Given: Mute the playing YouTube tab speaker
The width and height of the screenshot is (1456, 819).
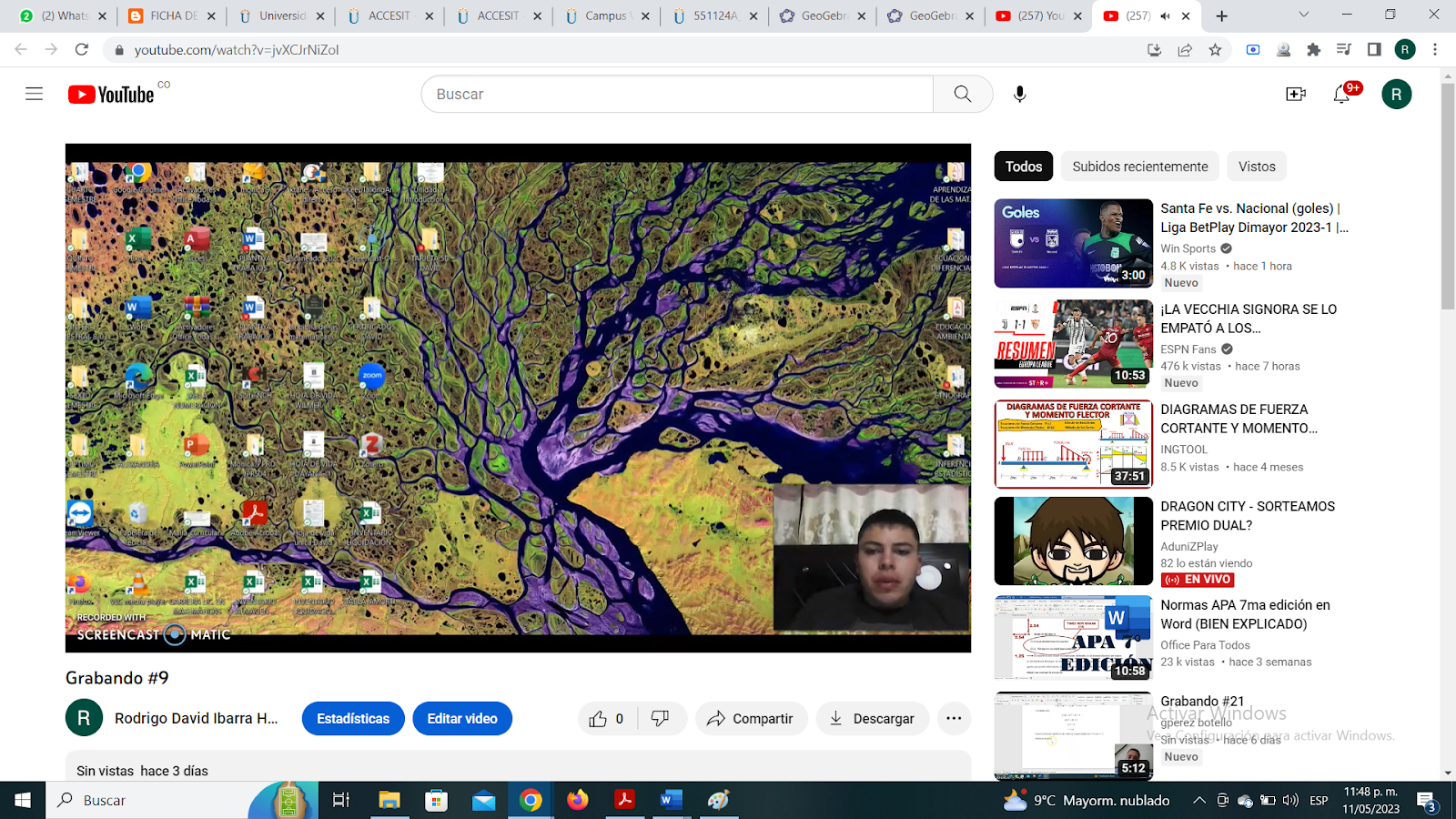Looking at the screenshot, I should pos(1165,15).
